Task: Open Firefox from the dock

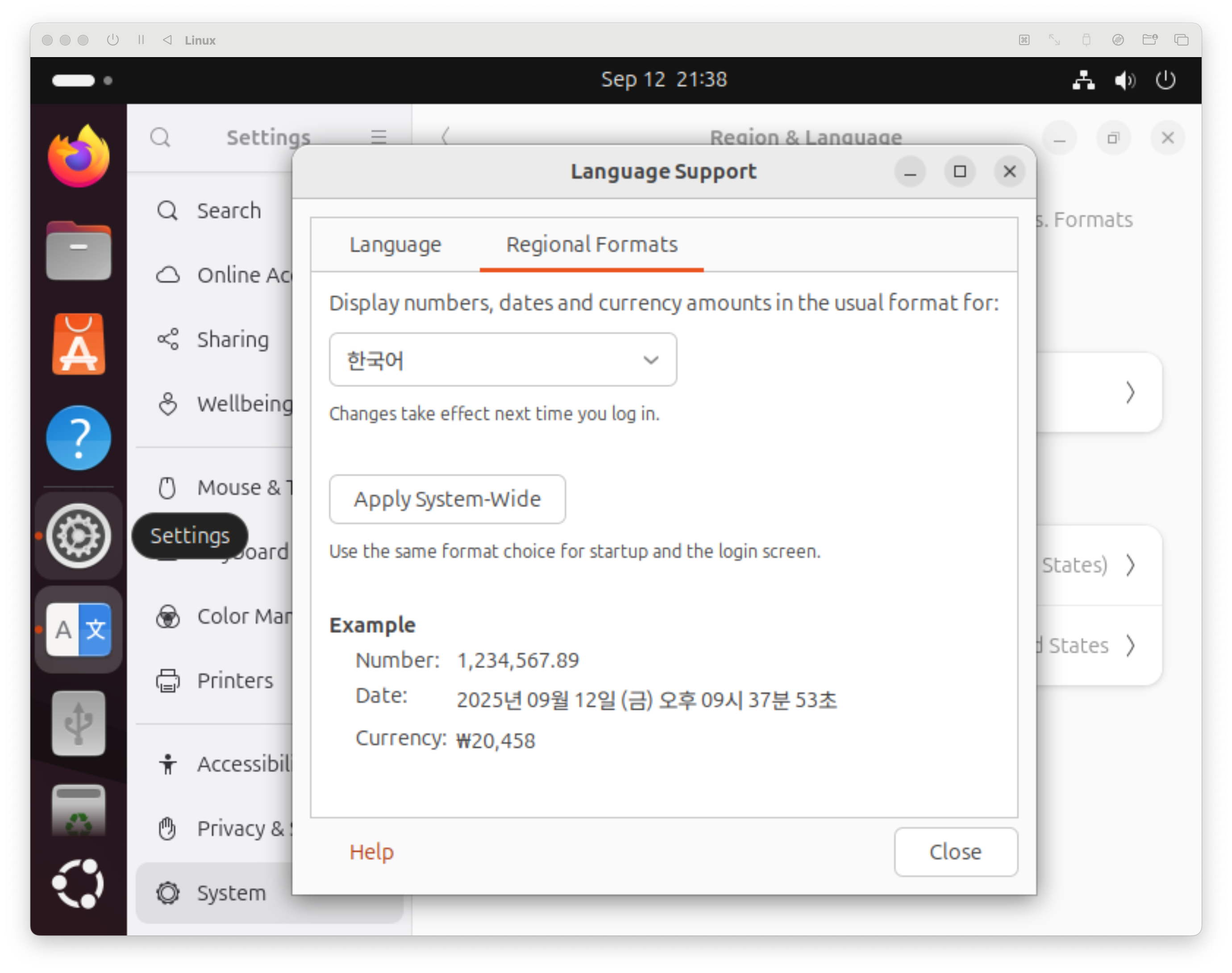Action: pos(79,157)
